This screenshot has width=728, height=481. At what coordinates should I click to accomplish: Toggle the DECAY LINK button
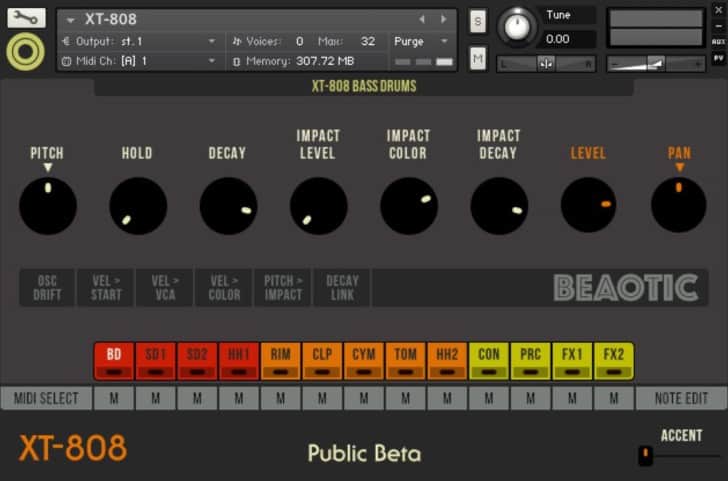pyautogui.click(x=342, y=288)
